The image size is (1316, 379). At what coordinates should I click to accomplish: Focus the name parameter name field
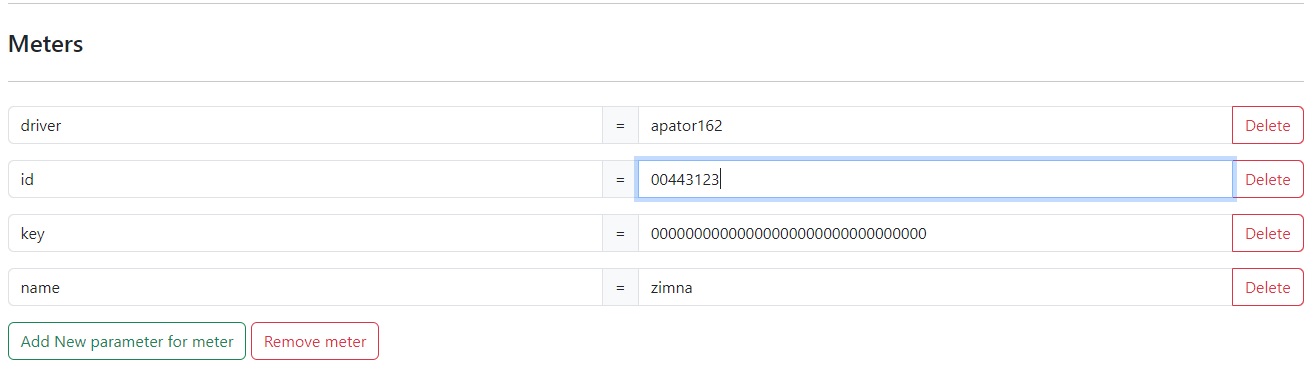point(305,288)
